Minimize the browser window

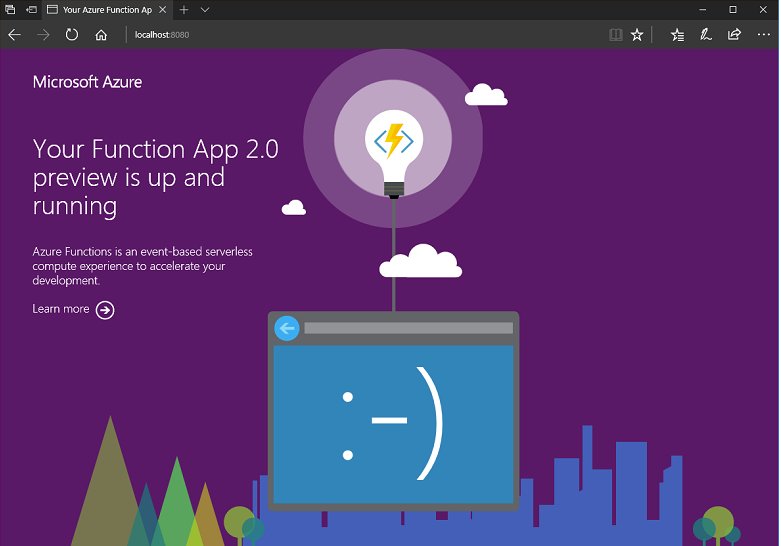pos(703,9)
